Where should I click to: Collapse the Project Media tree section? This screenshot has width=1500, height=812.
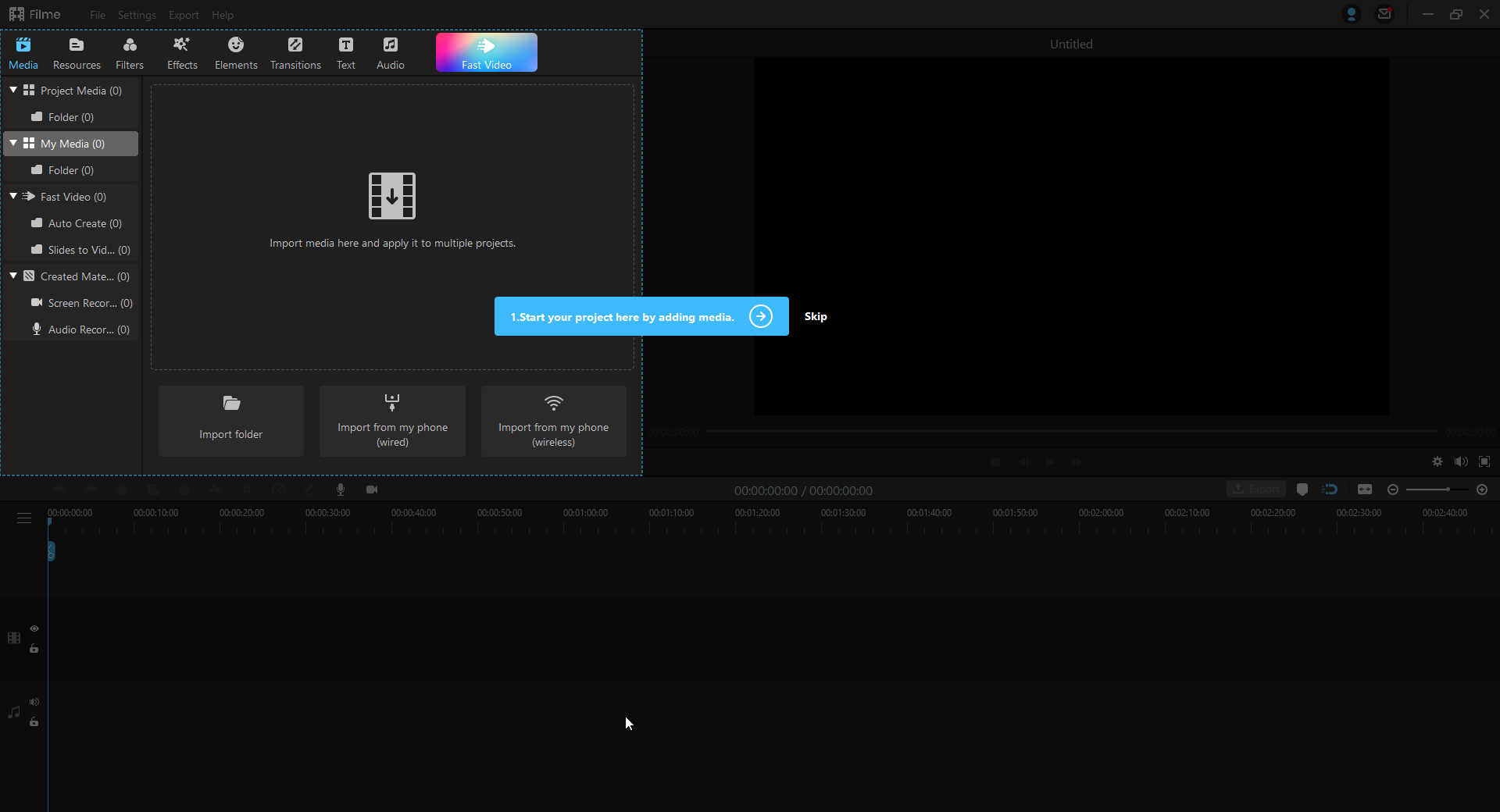[13, 90]
